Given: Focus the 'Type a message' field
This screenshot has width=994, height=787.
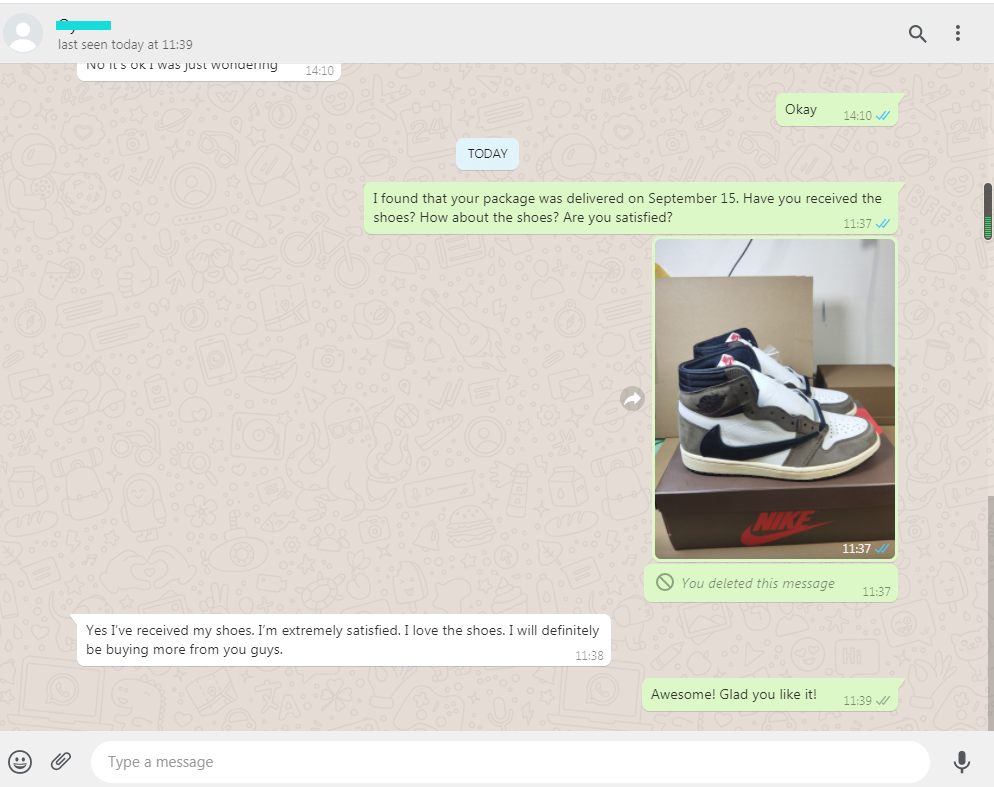Looking at the screenshot, I should 510,762.
